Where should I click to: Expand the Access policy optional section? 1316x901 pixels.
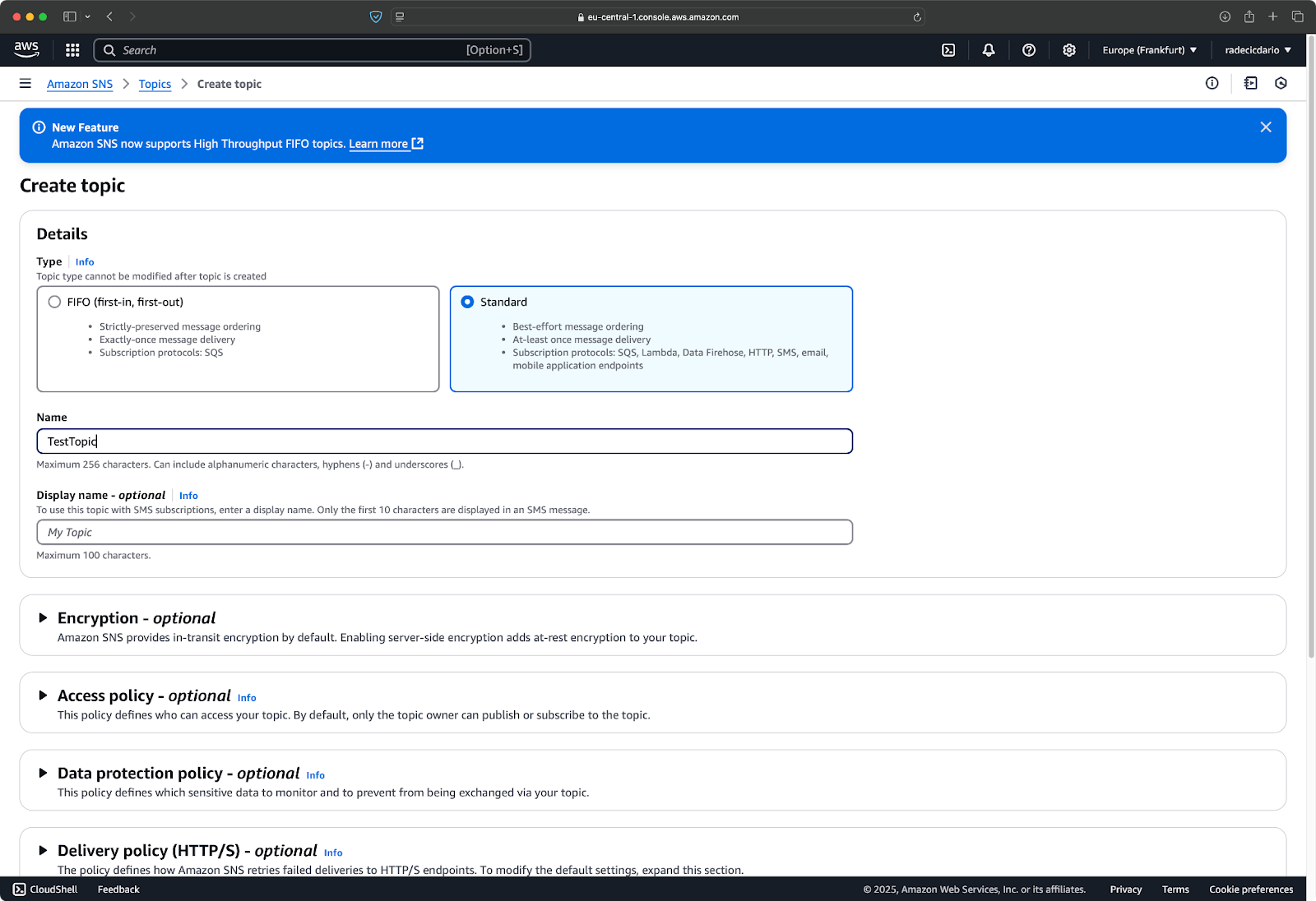[x=43, y=695]
